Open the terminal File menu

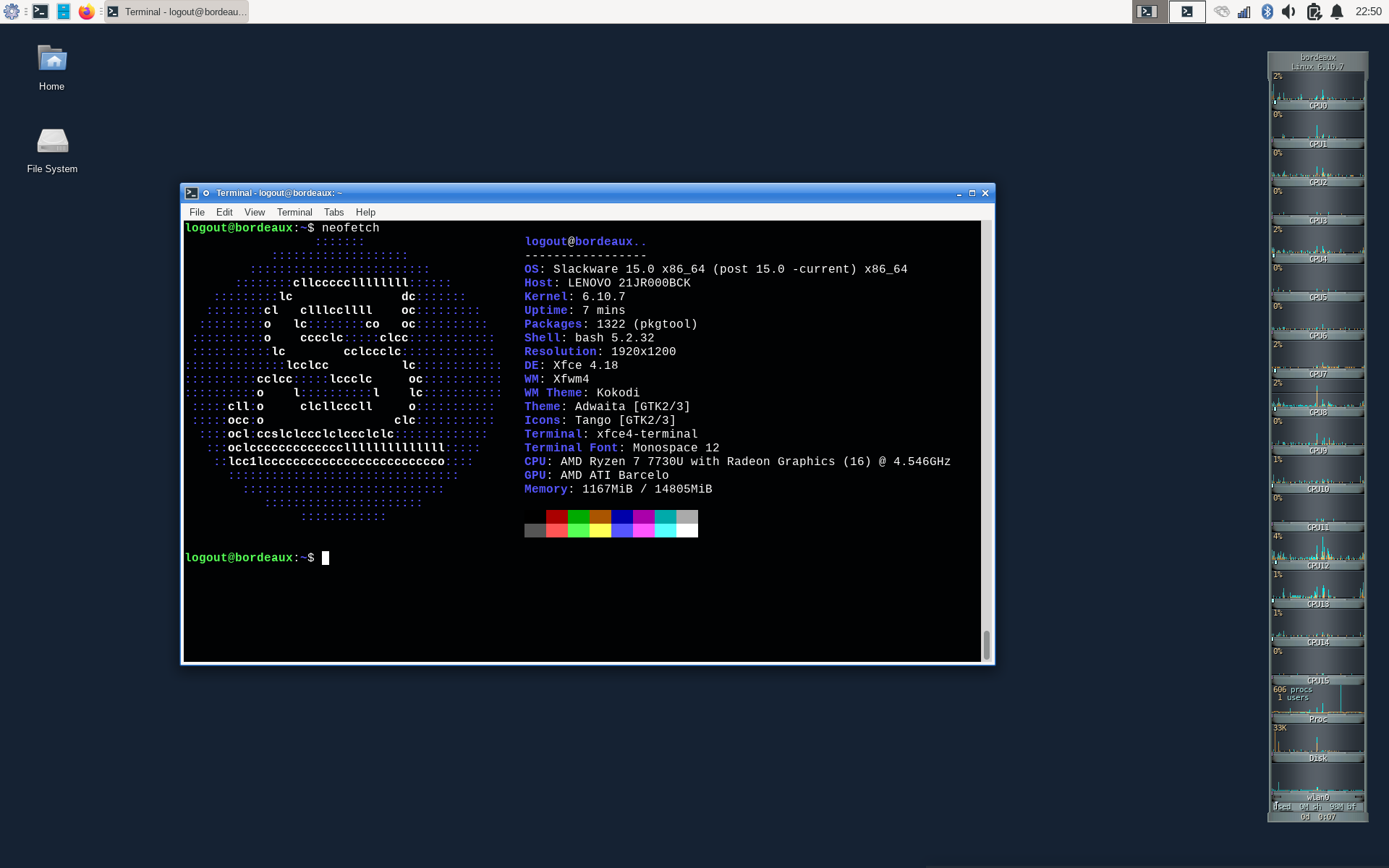click(x=197, y=212)
